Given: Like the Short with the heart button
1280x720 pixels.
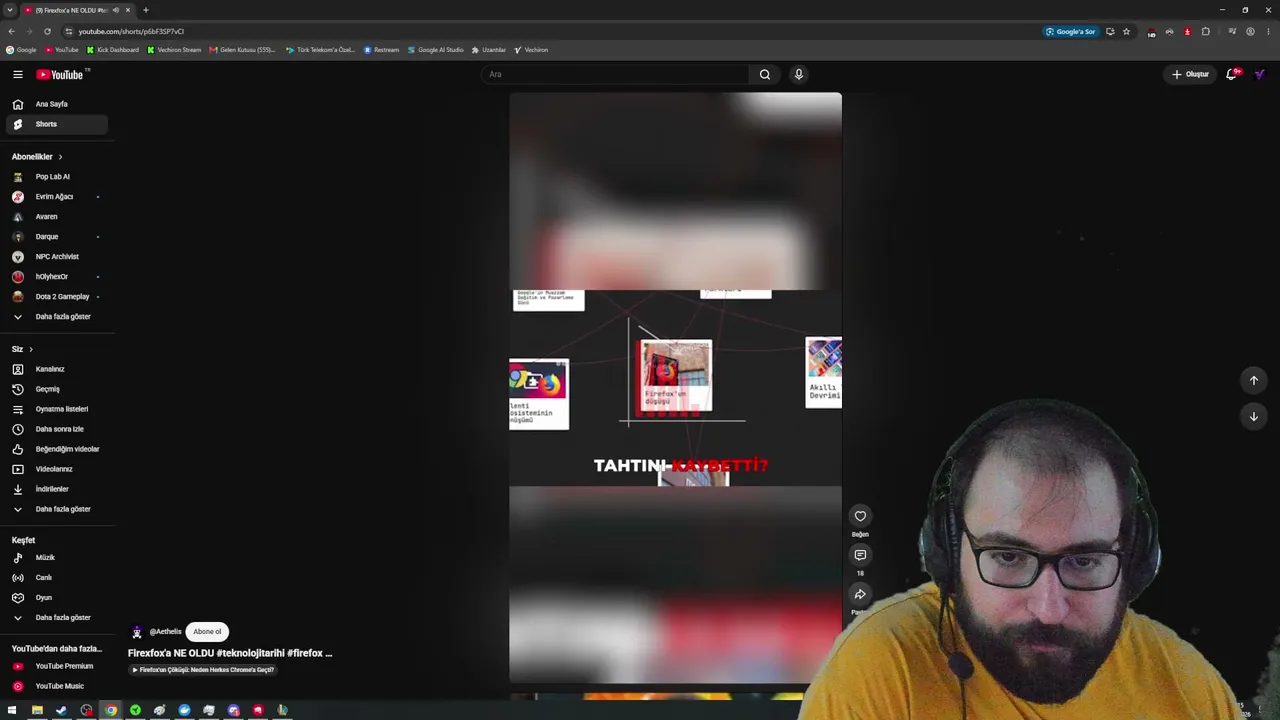Looking at the screenshot, I should (x=860, y=516).
